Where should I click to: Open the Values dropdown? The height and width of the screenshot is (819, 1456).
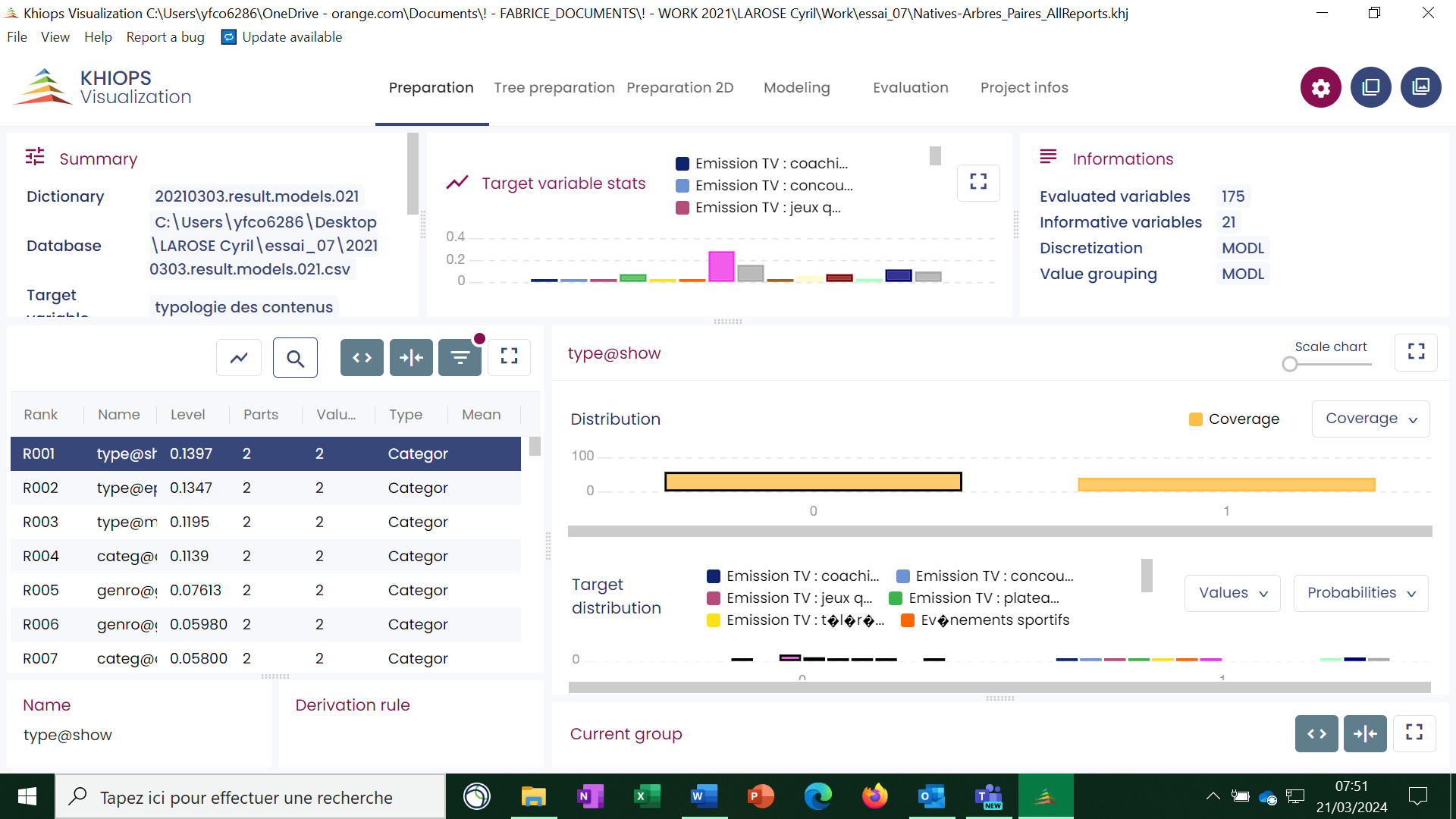coord(1232,593)
